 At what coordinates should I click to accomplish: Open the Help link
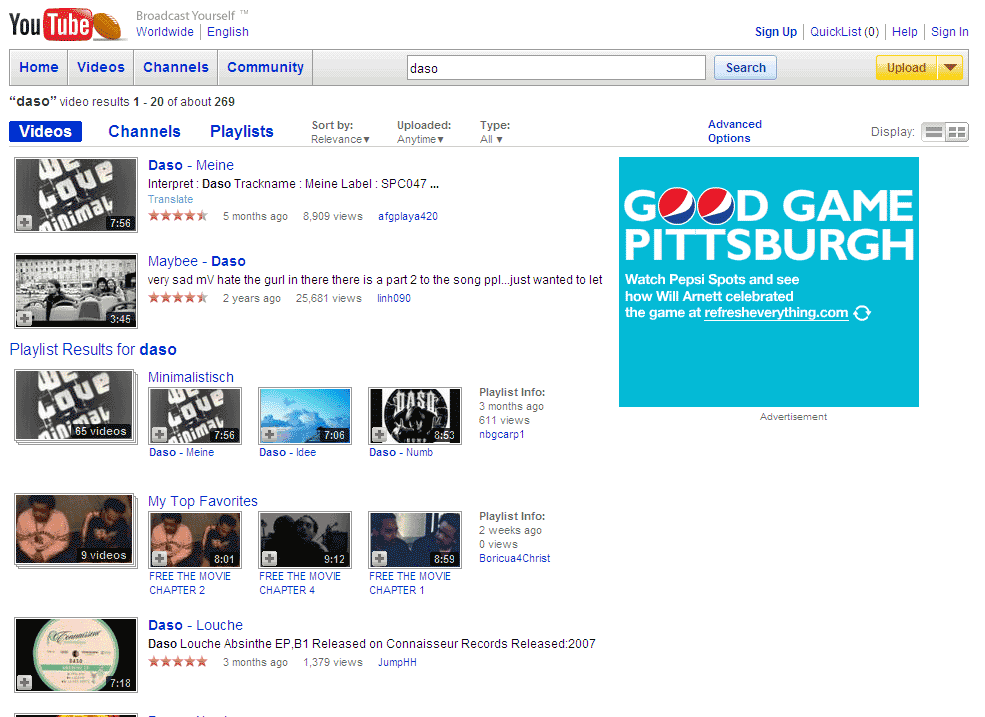(905, 31)
